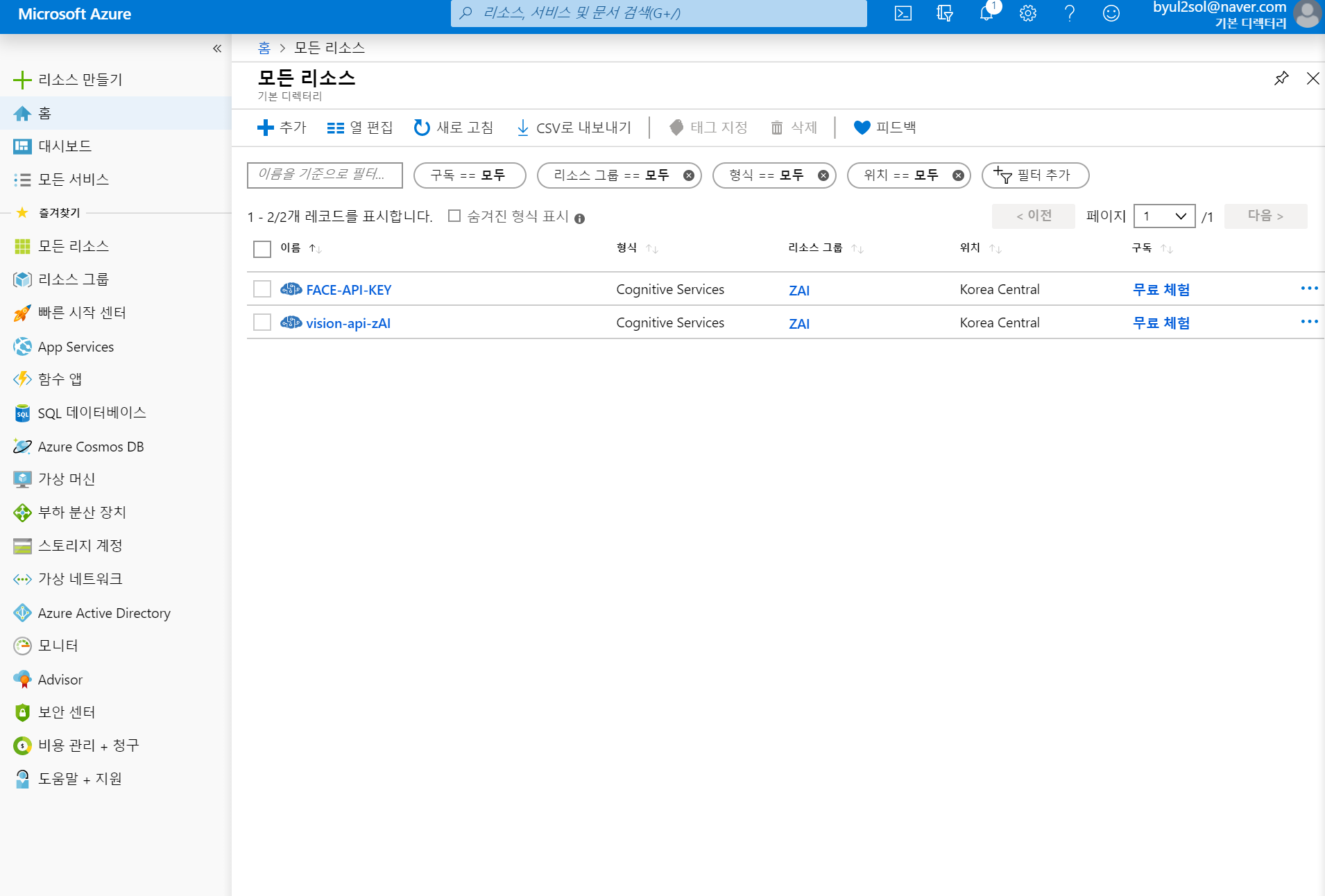
Task: Open portal settings gear
Action: click(x=1028, y=13)
